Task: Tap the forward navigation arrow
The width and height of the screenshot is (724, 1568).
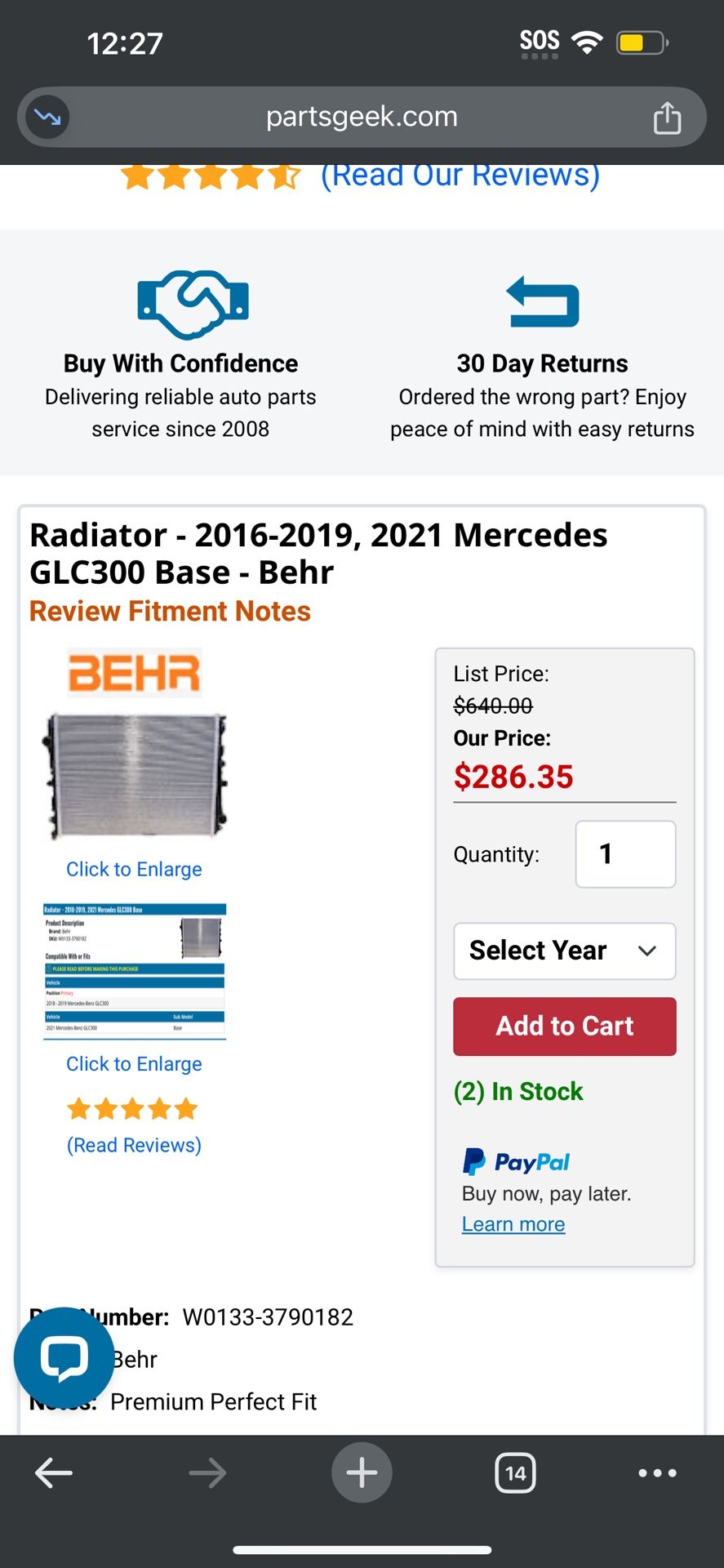Action: (207, 1472)
